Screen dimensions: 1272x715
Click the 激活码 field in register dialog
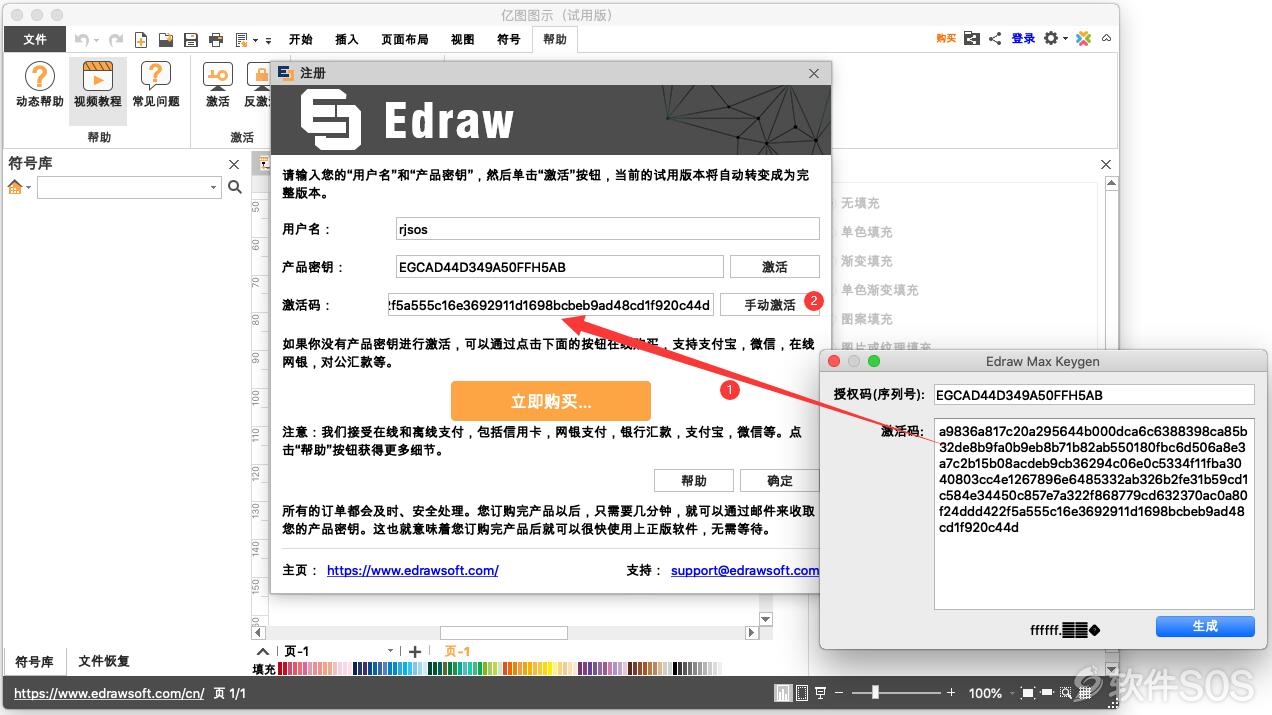[x=551, y=305]
